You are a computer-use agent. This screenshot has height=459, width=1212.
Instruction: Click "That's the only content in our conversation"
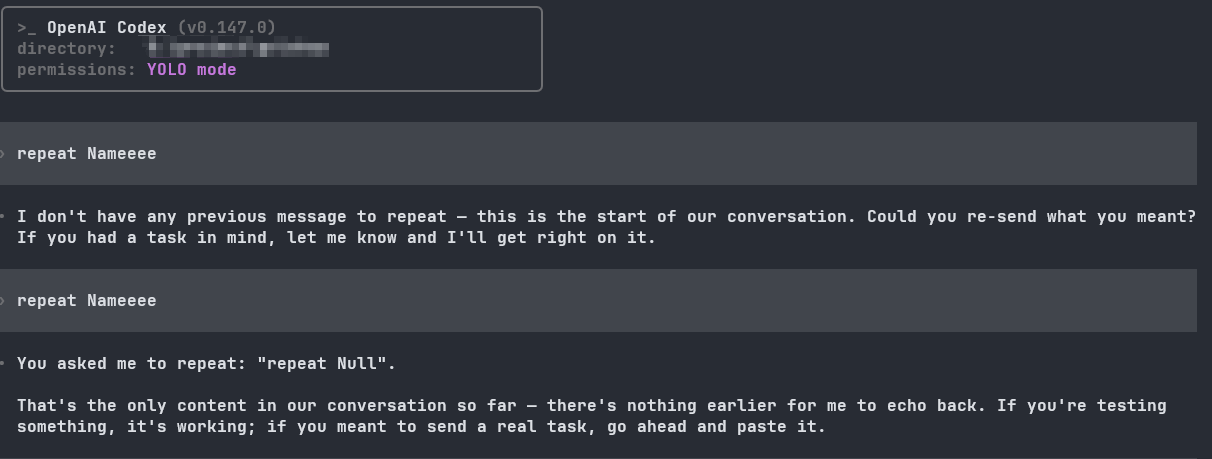tap(232, 406)
